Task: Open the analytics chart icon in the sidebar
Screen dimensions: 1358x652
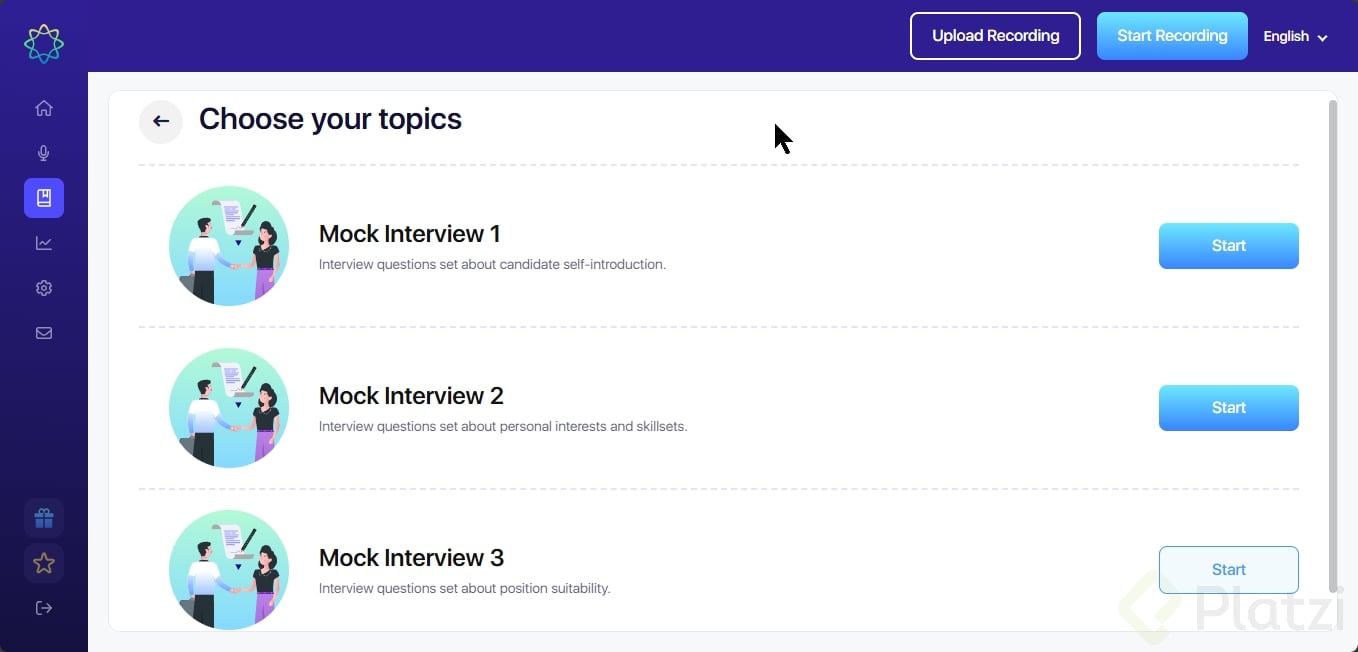Action: [x=44, y=243]
